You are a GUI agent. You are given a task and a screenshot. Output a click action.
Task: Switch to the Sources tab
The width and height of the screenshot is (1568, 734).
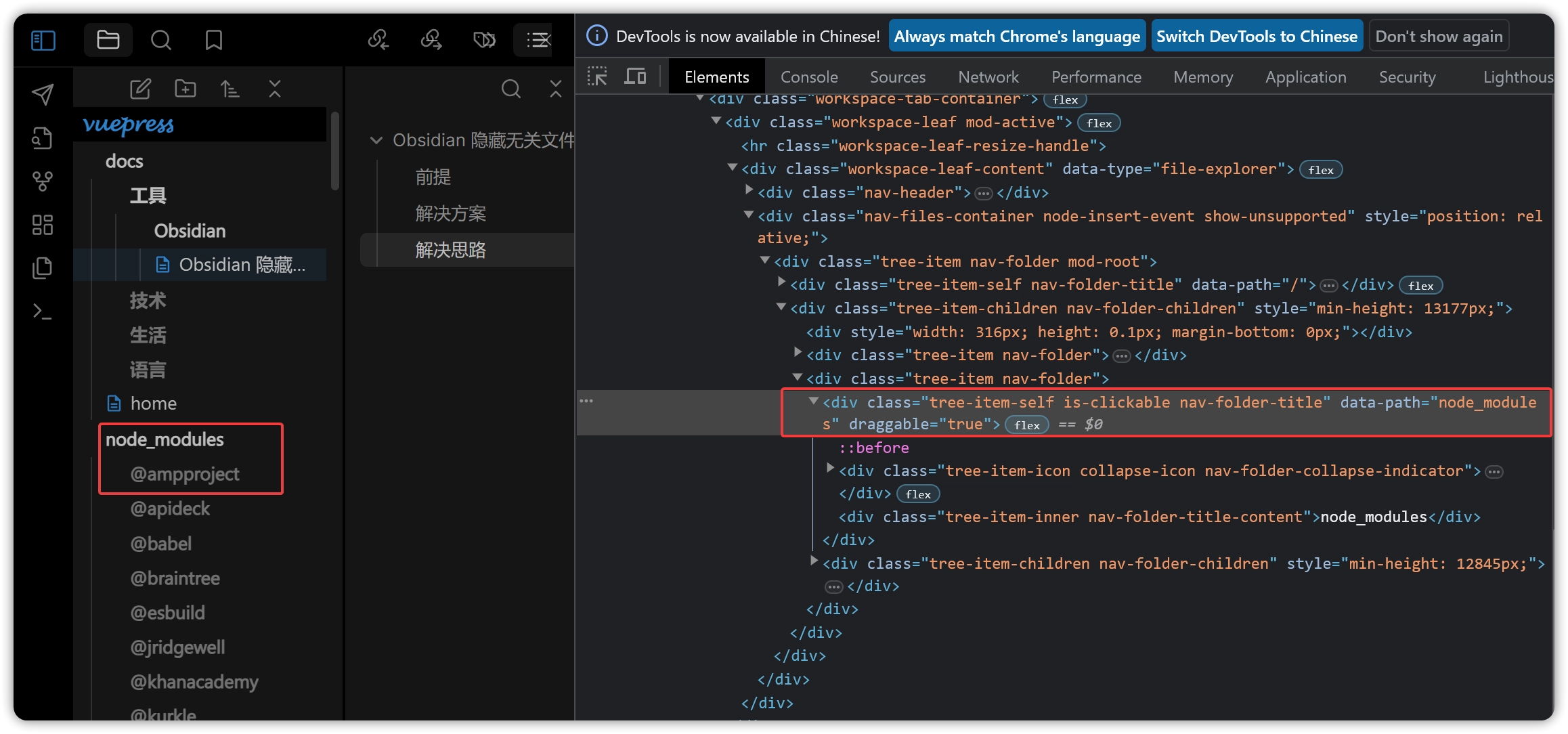[898, 77]
